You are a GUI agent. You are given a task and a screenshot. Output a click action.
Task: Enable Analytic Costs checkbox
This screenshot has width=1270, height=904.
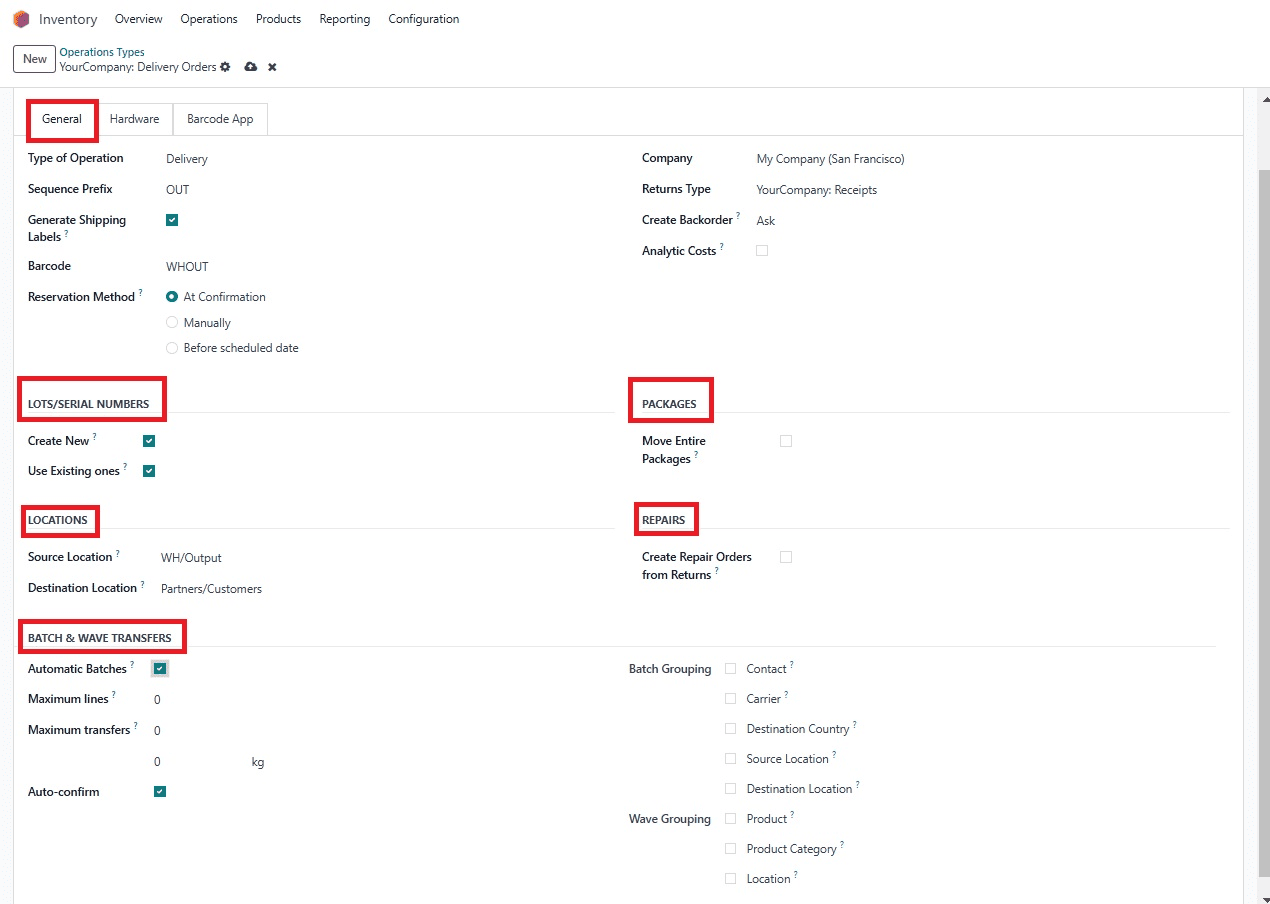762,251
